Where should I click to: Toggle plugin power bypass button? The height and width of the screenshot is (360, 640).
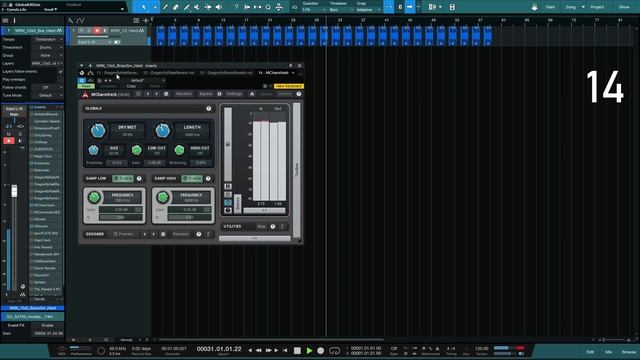[x=82, y=80]
